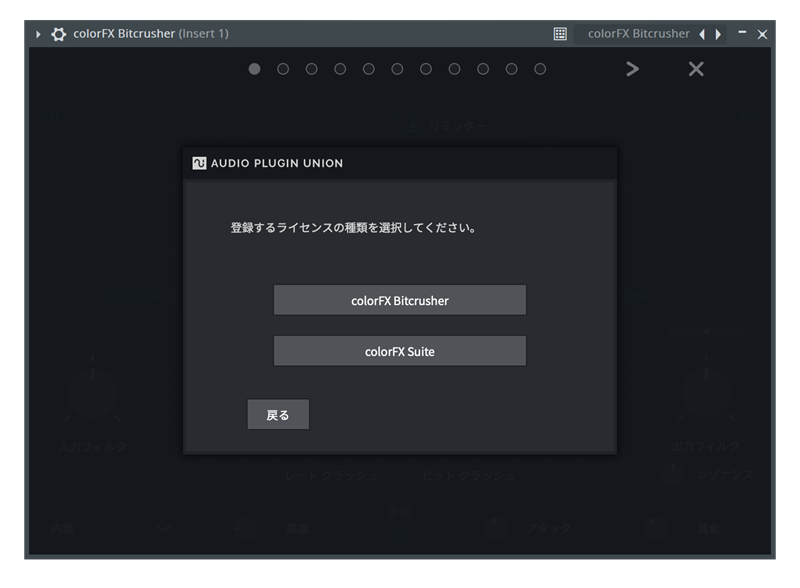Choose the colorFX Suite license button
The image size is (800, 588).
399,351
